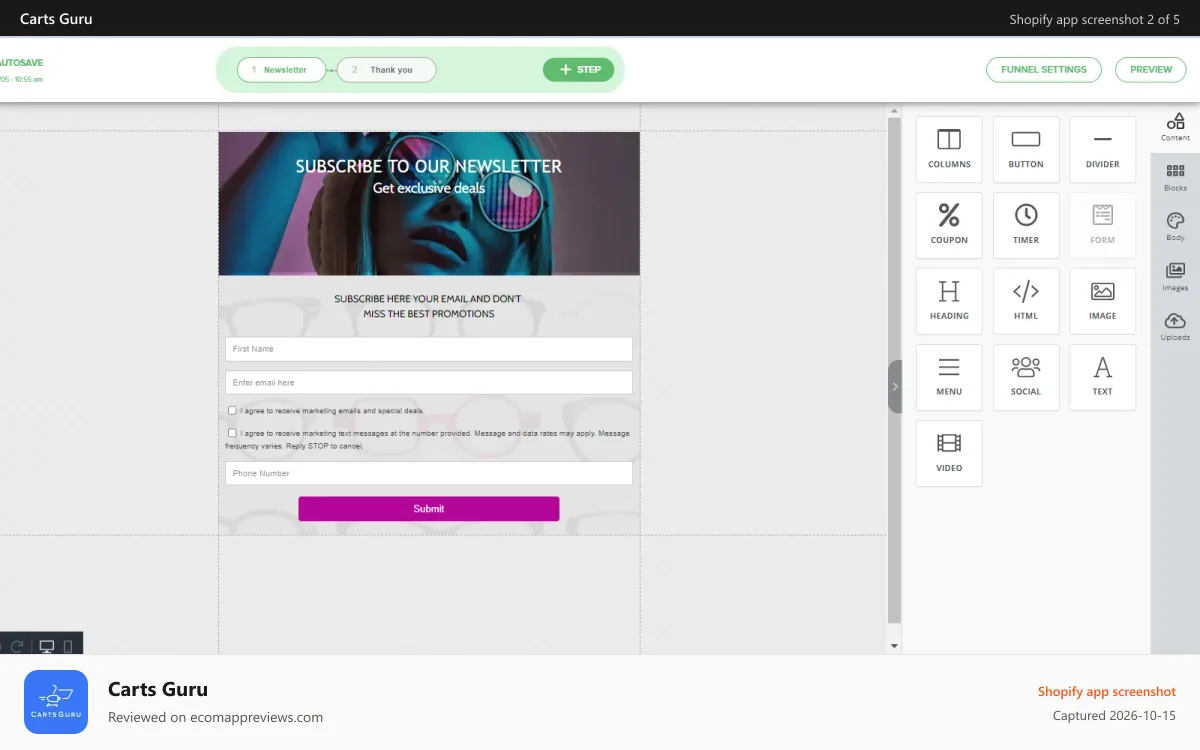Click the 'Shopify app screenshot' link

click(1107, 692)
